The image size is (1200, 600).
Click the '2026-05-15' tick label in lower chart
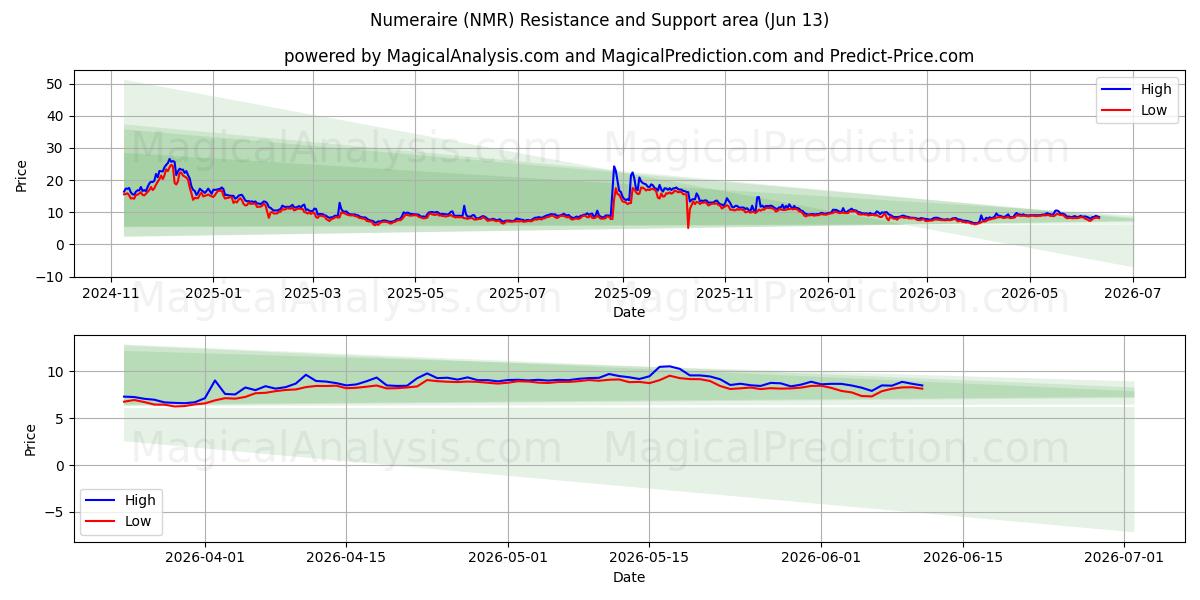coord(649,559)
